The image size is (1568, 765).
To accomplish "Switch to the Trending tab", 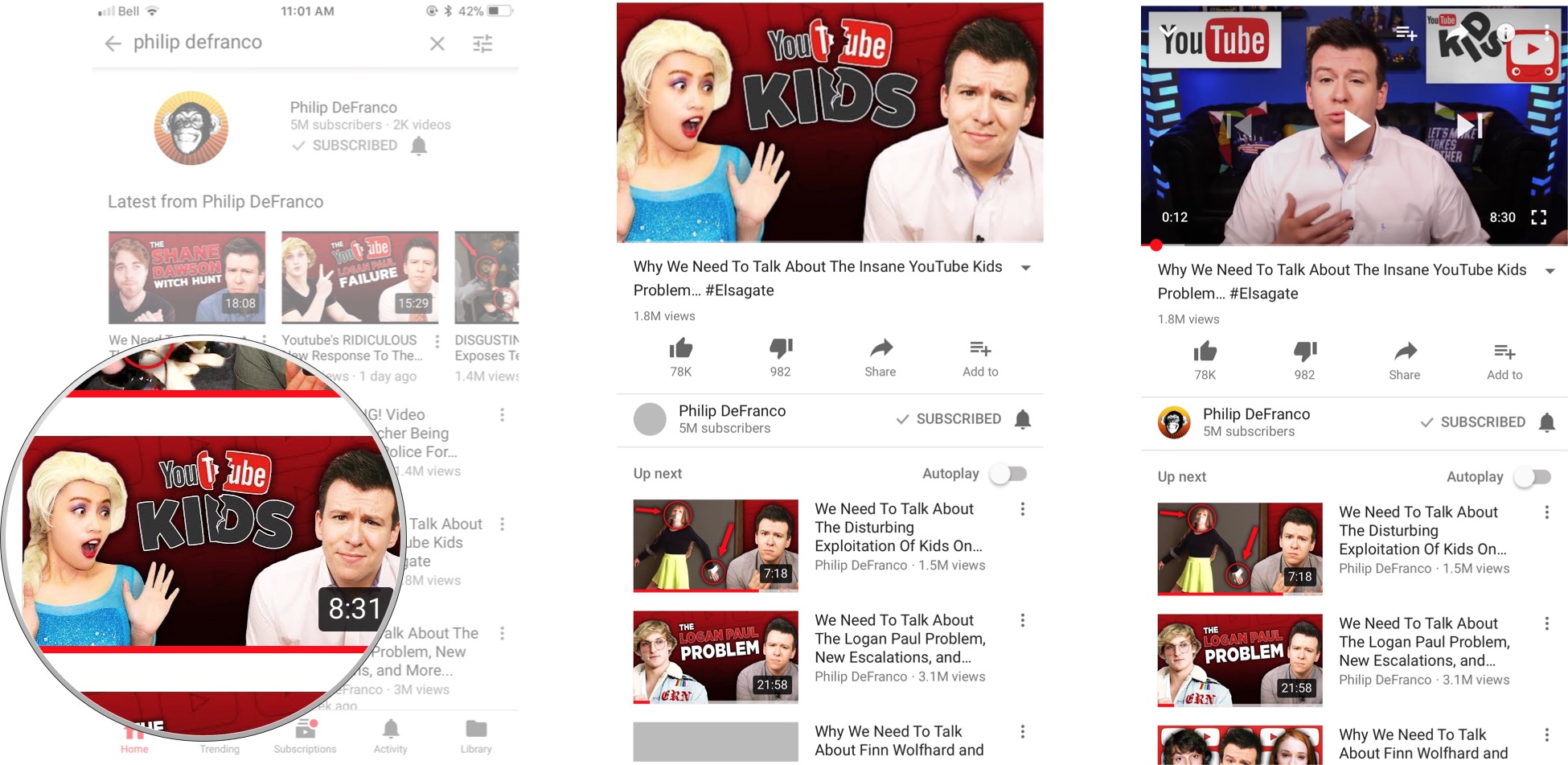I will pyautogui.click(x=220, y=737).
